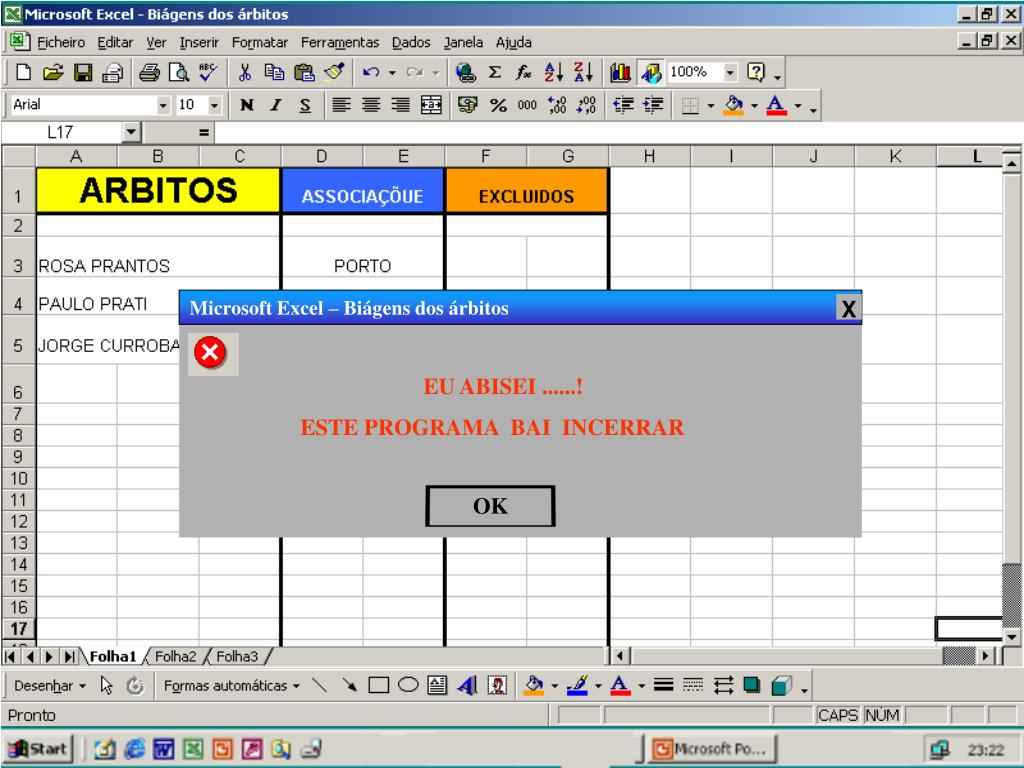This screenshot has width=1024, height=768.
Task: Open a file with the Open folder icon
Action: tap(53, 72)
